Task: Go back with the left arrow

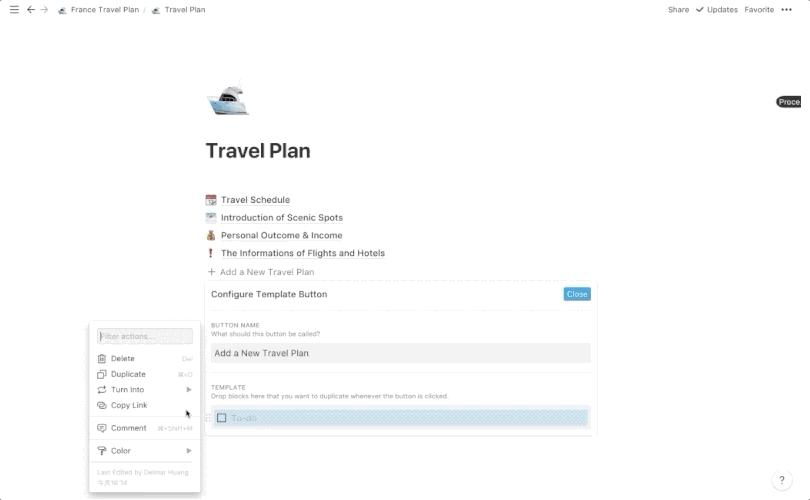Action: (31, 10)
